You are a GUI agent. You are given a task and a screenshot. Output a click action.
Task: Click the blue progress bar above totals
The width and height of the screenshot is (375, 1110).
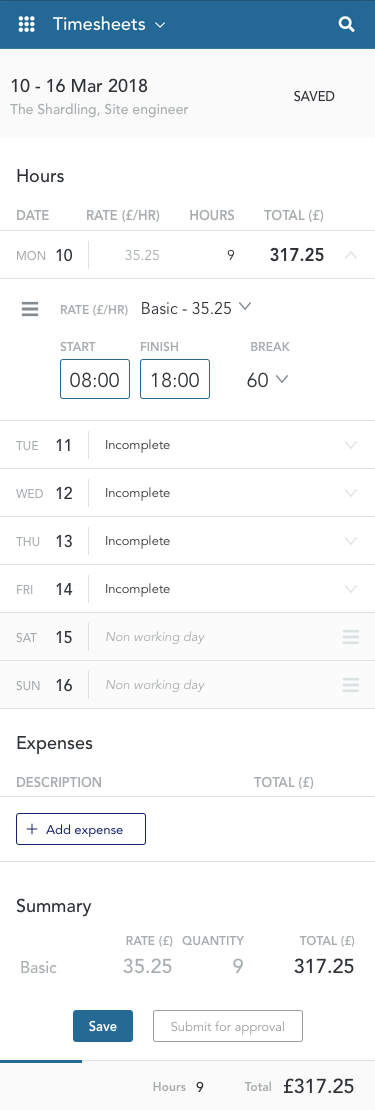click(x=41, y=1061)
